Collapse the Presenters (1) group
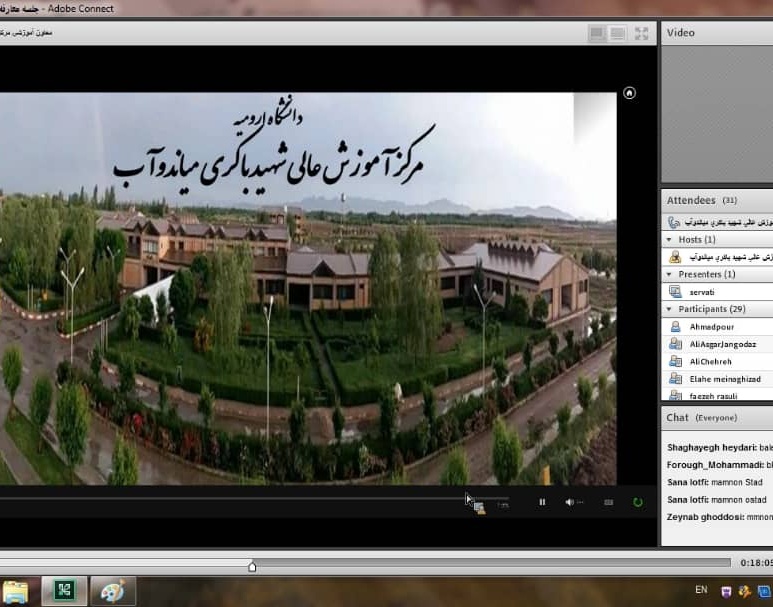 669,274
